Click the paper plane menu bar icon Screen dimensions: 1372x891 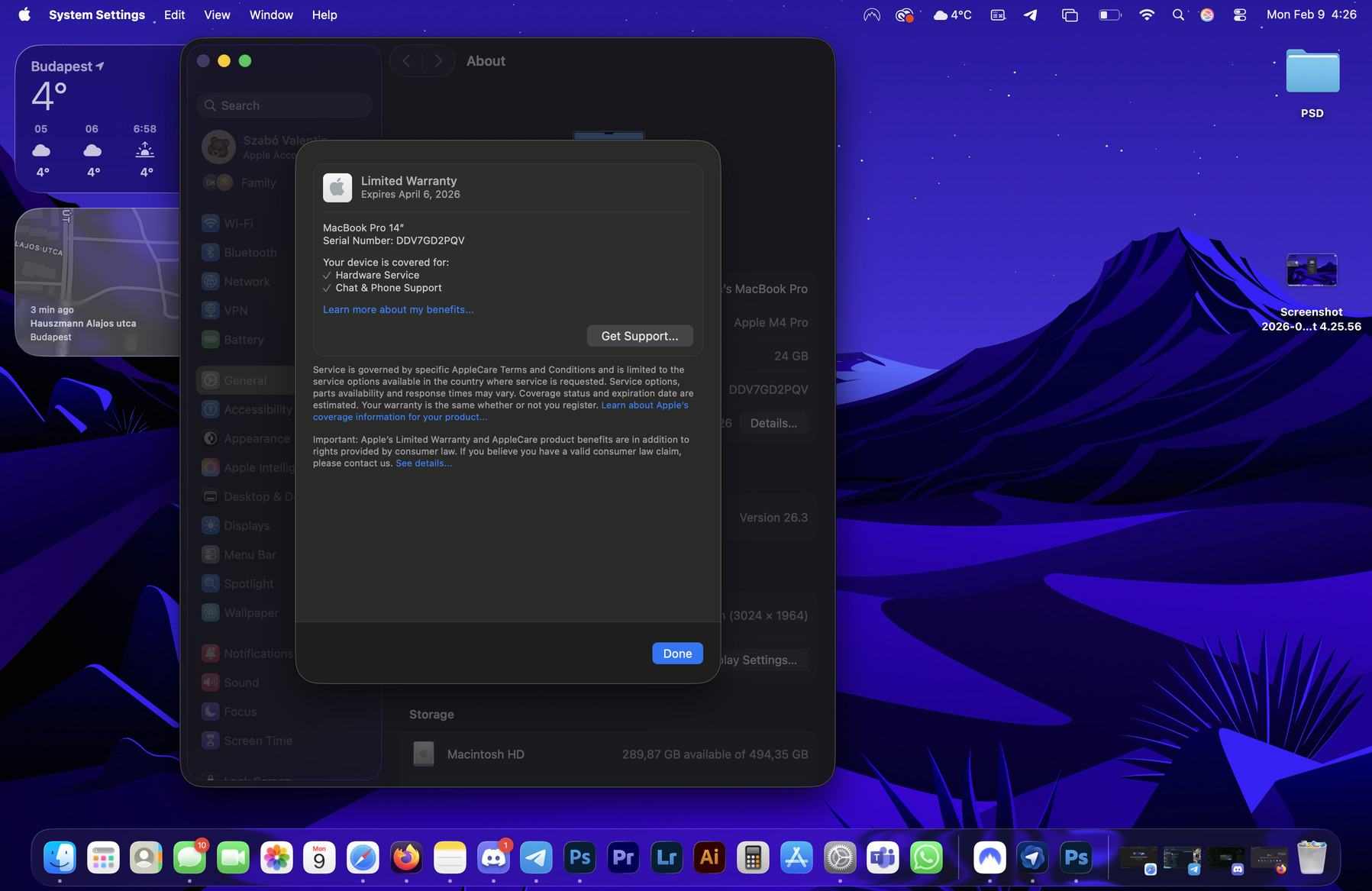tap(1031, 15)
